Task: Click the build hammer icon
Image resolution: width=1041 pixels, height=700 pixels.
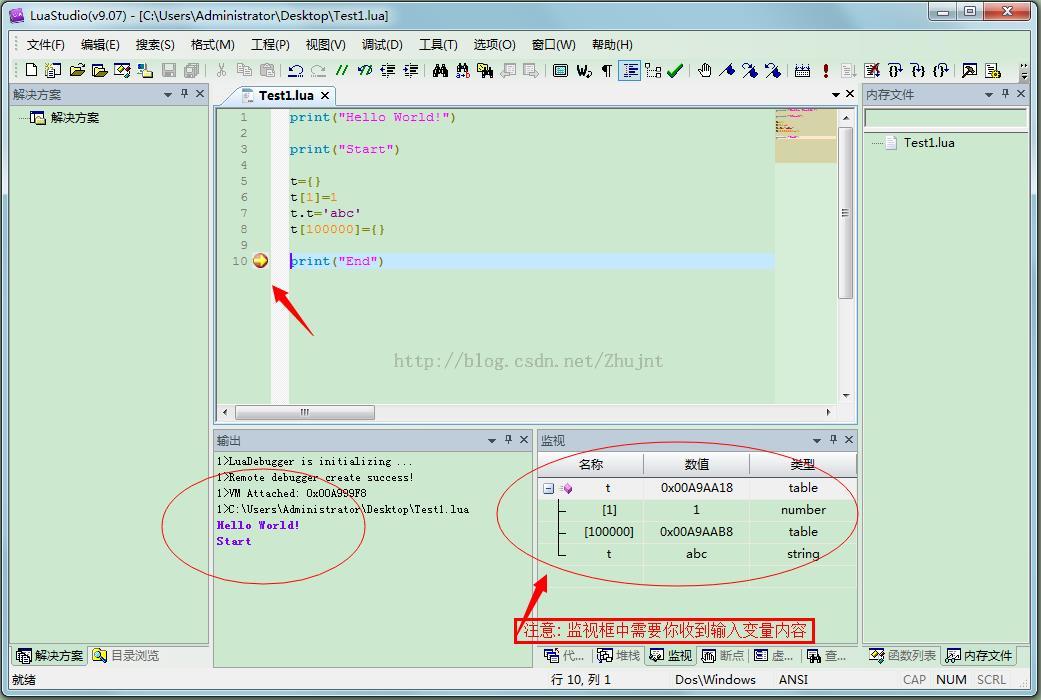Action: 969,70
